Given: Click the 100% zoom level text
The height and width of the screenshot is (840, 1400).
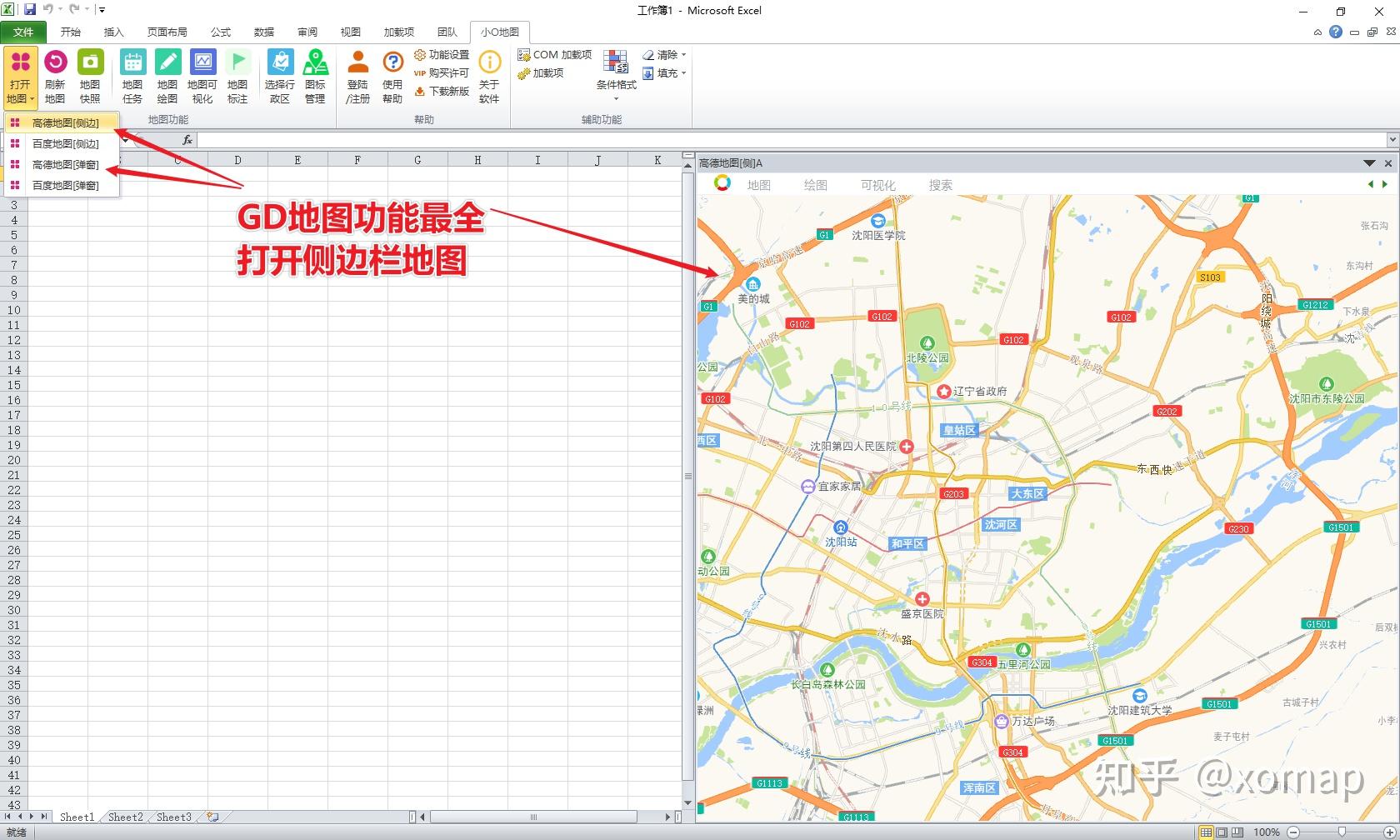Looking at the screenshot, I should tap(1267, 832).
